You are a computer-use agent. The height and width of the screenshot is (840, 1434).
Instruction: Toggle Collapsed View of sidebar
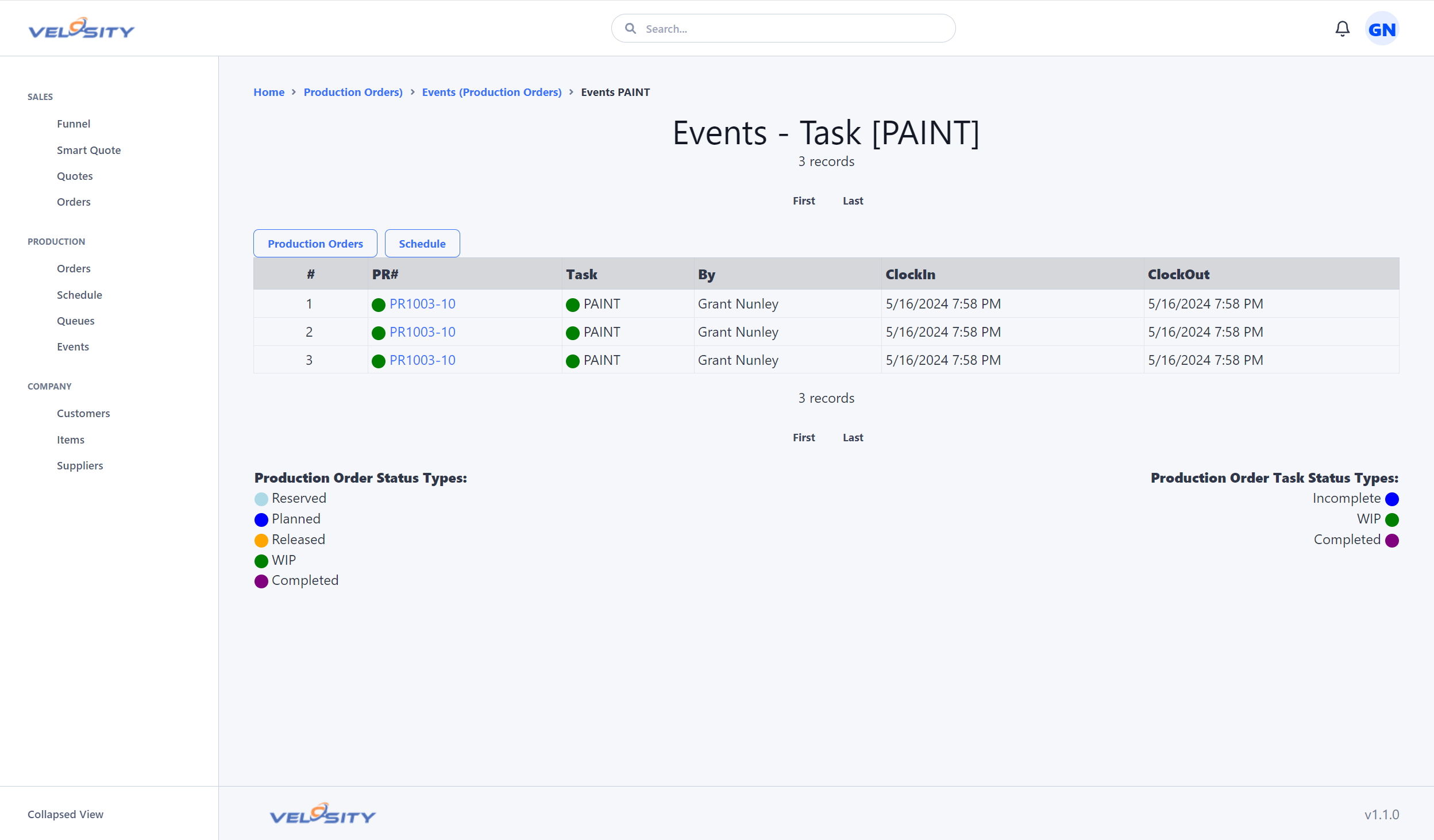(65, 814)
